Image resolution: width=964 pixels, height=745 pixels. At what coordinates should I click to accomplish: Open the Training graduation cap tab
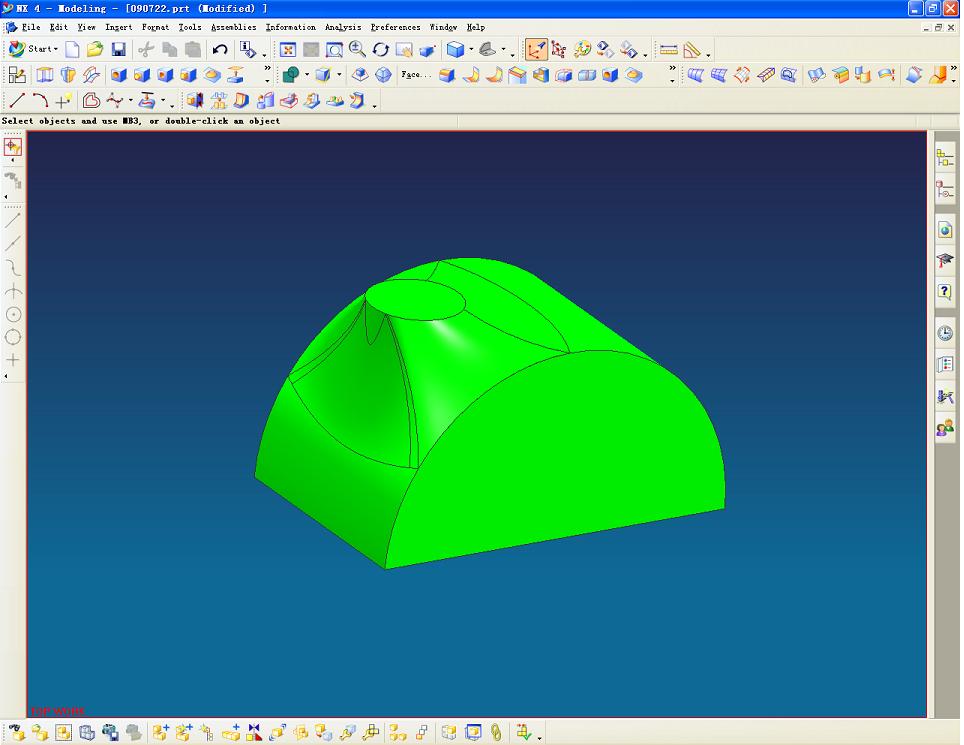click(945, 260)
